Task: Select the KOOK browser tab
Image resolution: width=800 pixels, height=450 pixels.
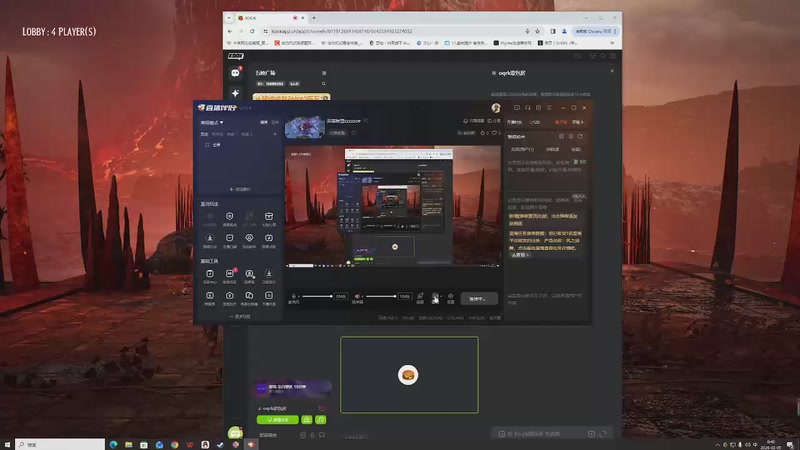Action: click(270, 18)
